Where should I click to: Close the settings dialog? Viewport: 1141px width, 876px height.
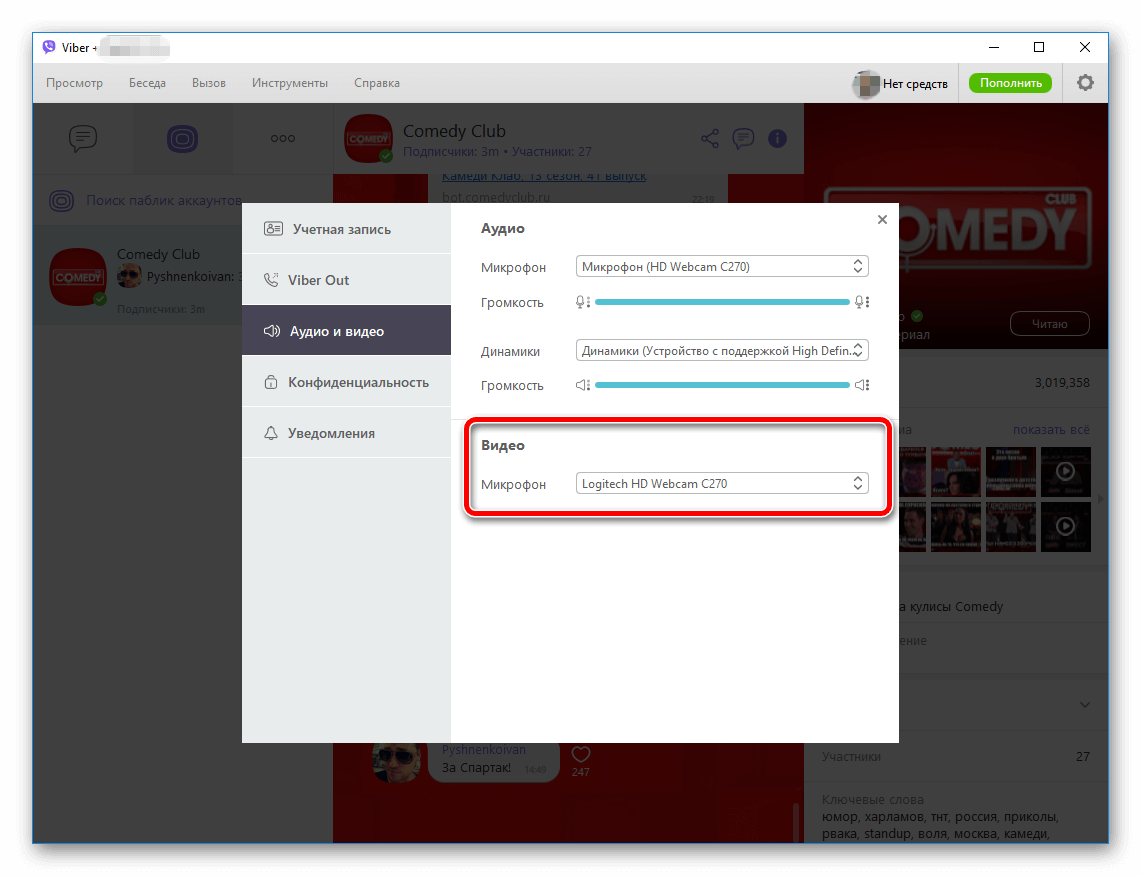click(x=882, y=219)
